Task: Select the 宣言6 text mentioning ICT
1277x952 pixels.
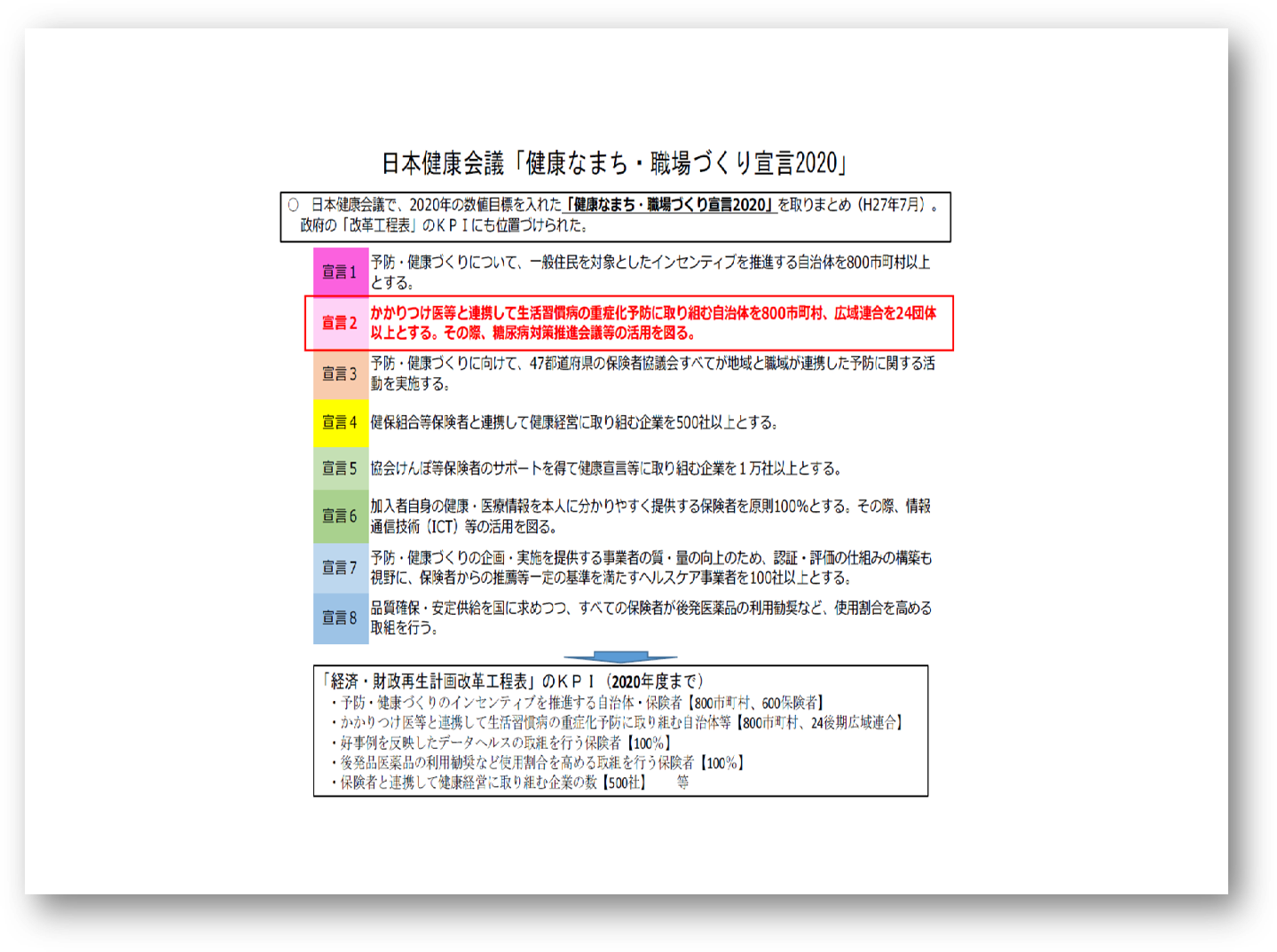Action: 650,516
